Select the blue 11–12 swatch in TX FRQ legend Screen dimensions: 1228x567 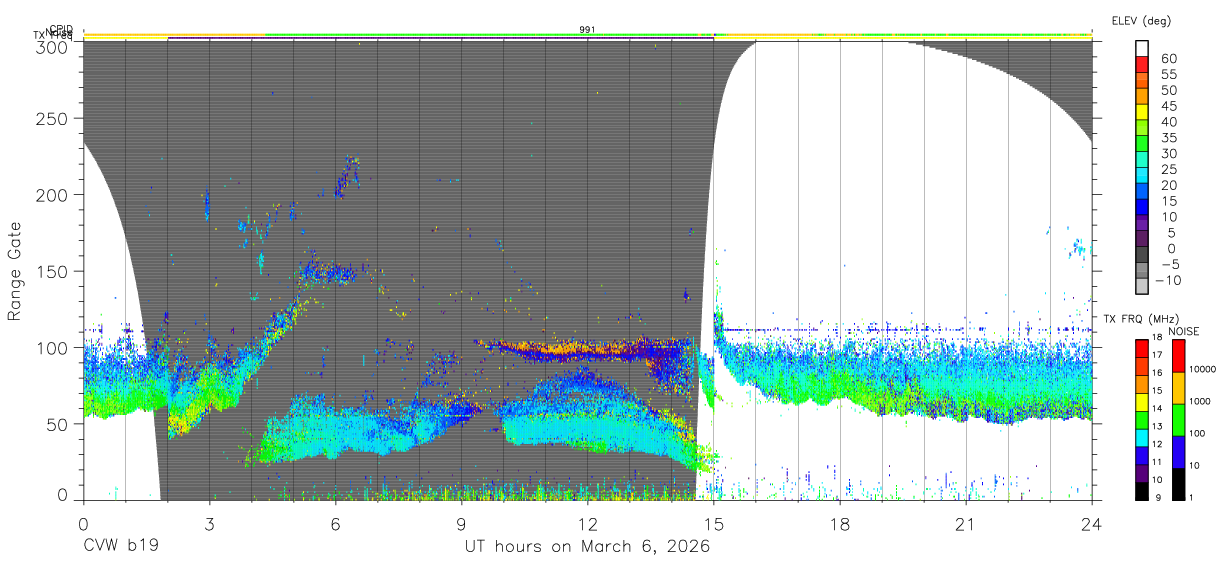pyautogui.click(x=1142, y=455)
